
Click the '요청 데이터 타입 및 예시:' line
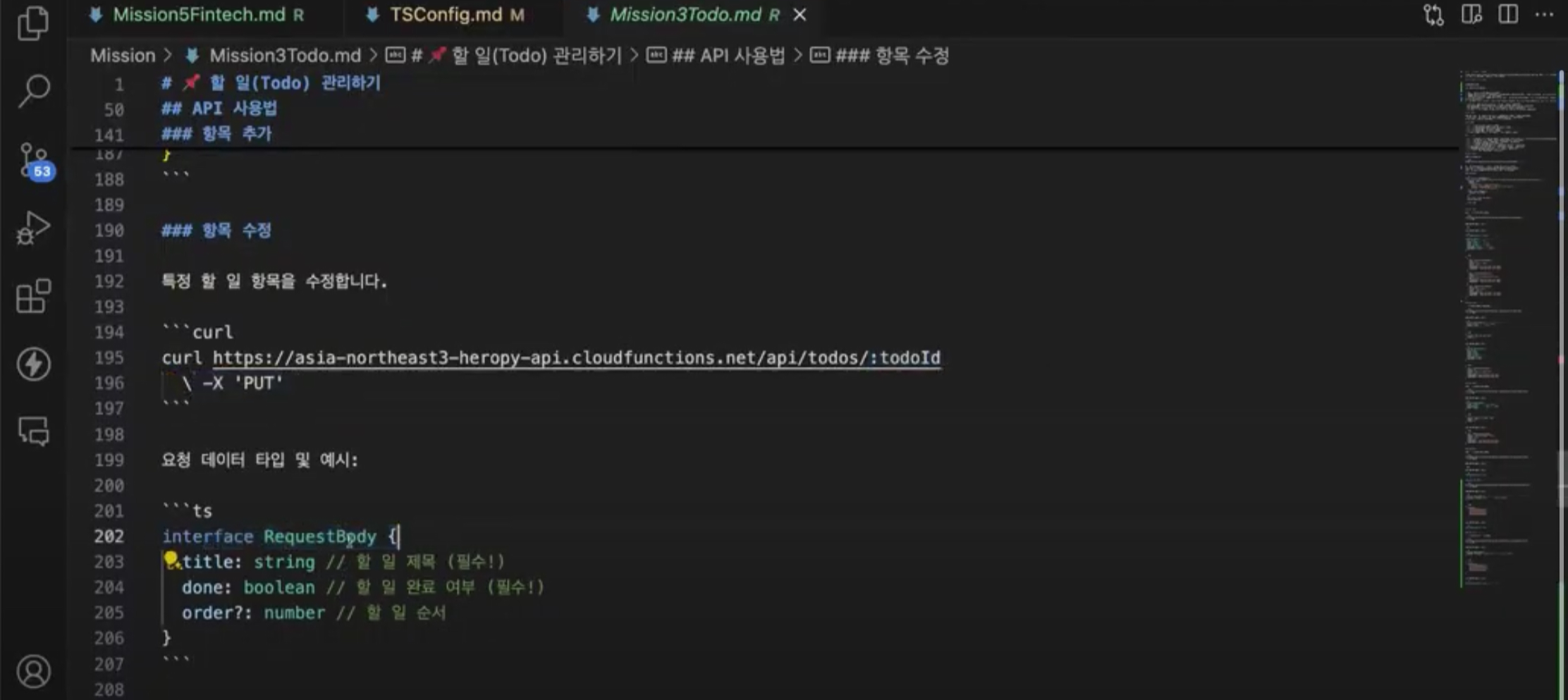coord(259,460)
